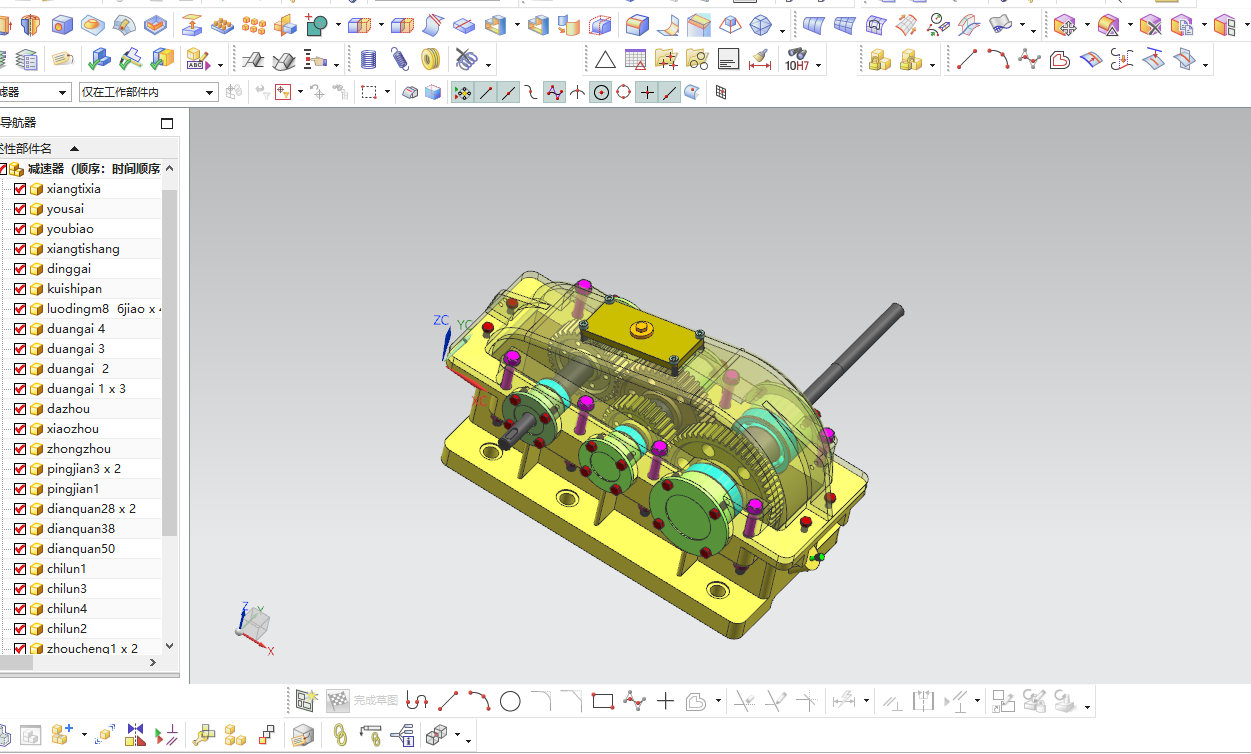The width and height of the screenshot is (1251, 754).
Task: Expand the curve toolbar overflow arrow
Action: point(1206,66)
